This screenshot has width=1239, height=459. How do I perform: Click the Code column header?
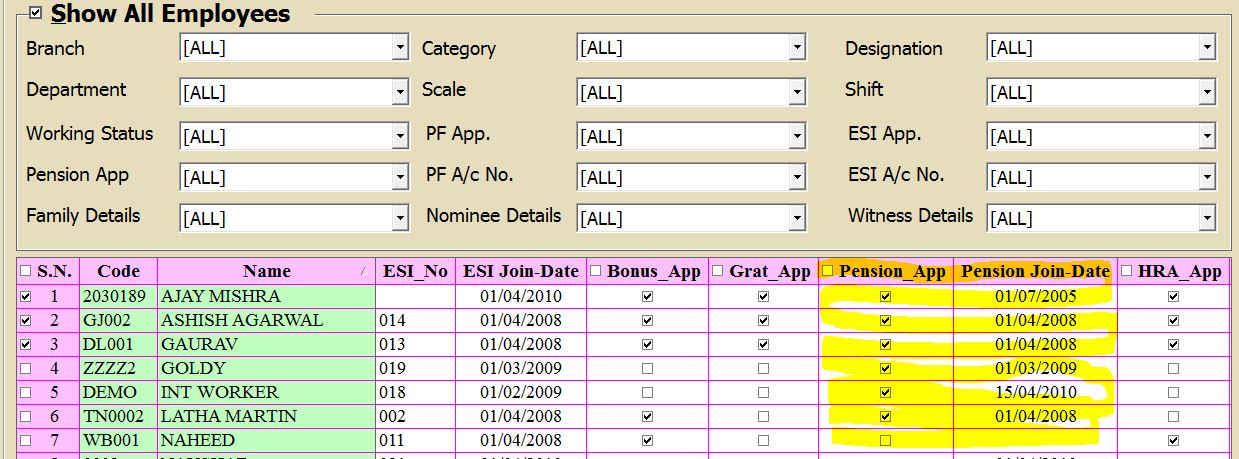(118, 271)
